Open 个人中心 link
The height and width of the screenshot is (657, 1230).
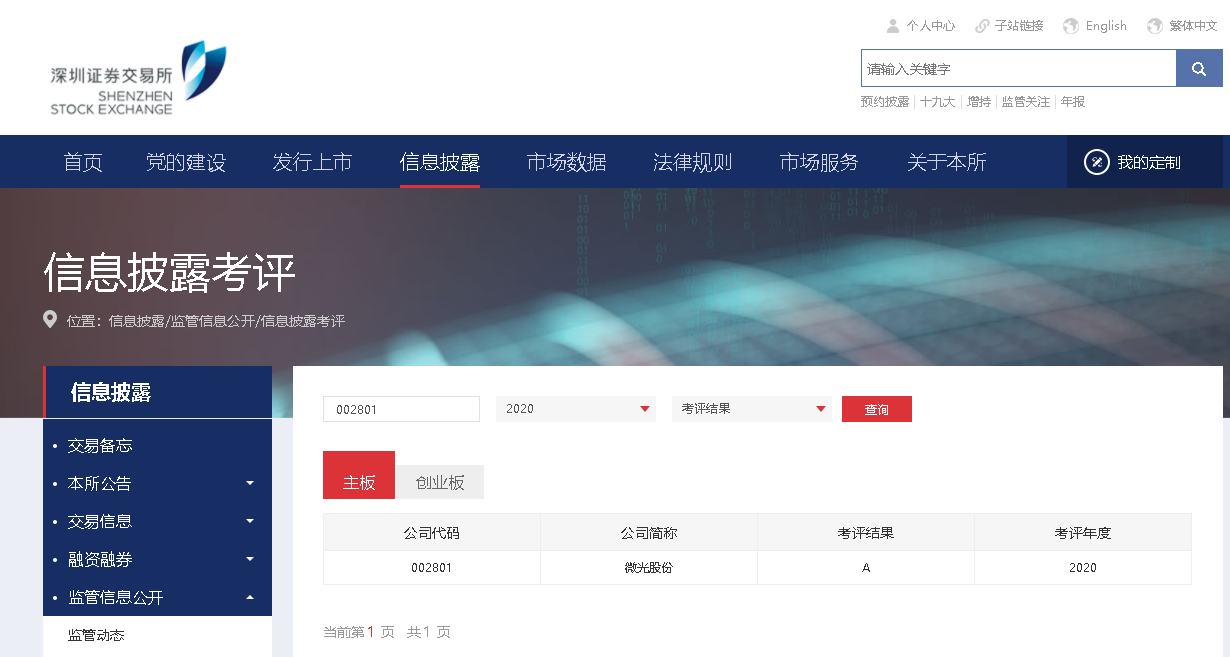930,26
